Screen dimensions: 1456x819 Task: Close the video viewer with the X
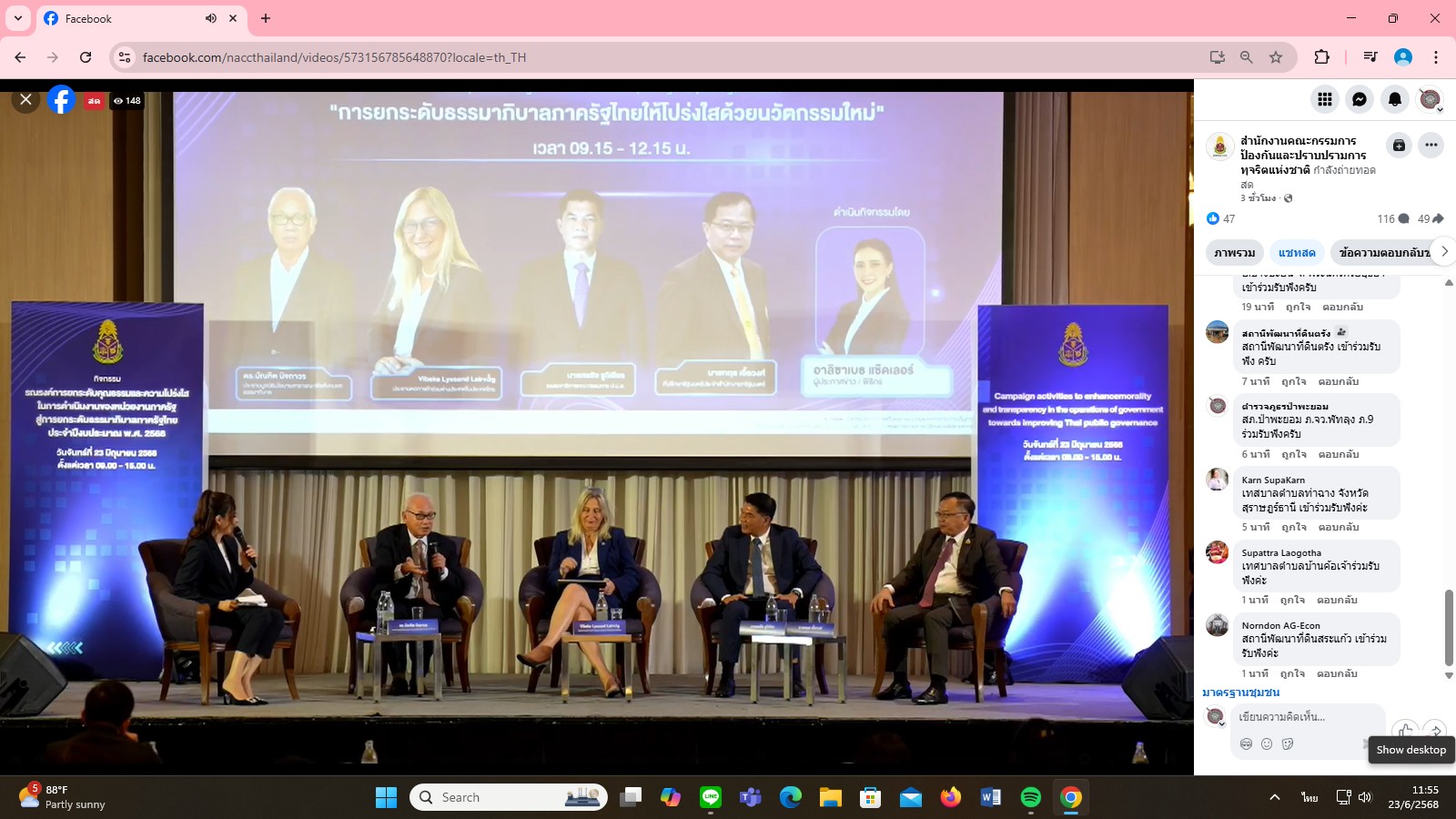pos(25,99)
